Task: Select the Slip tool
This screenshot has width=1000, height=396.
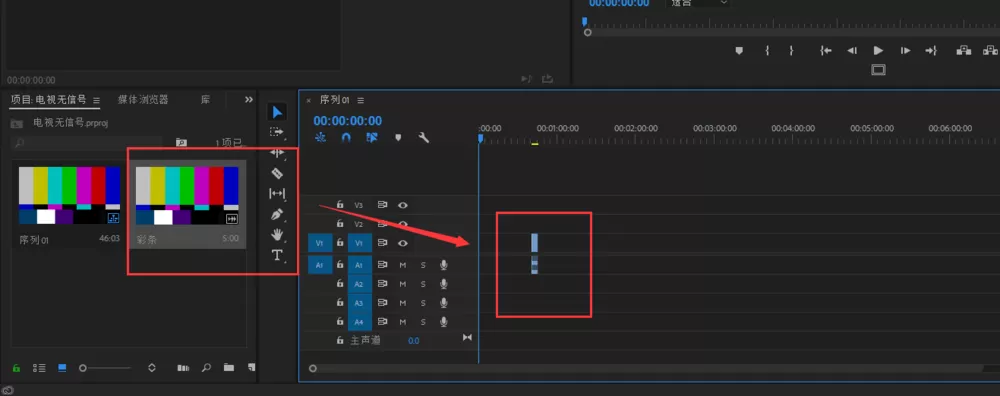Action: [x=277, y=193]
